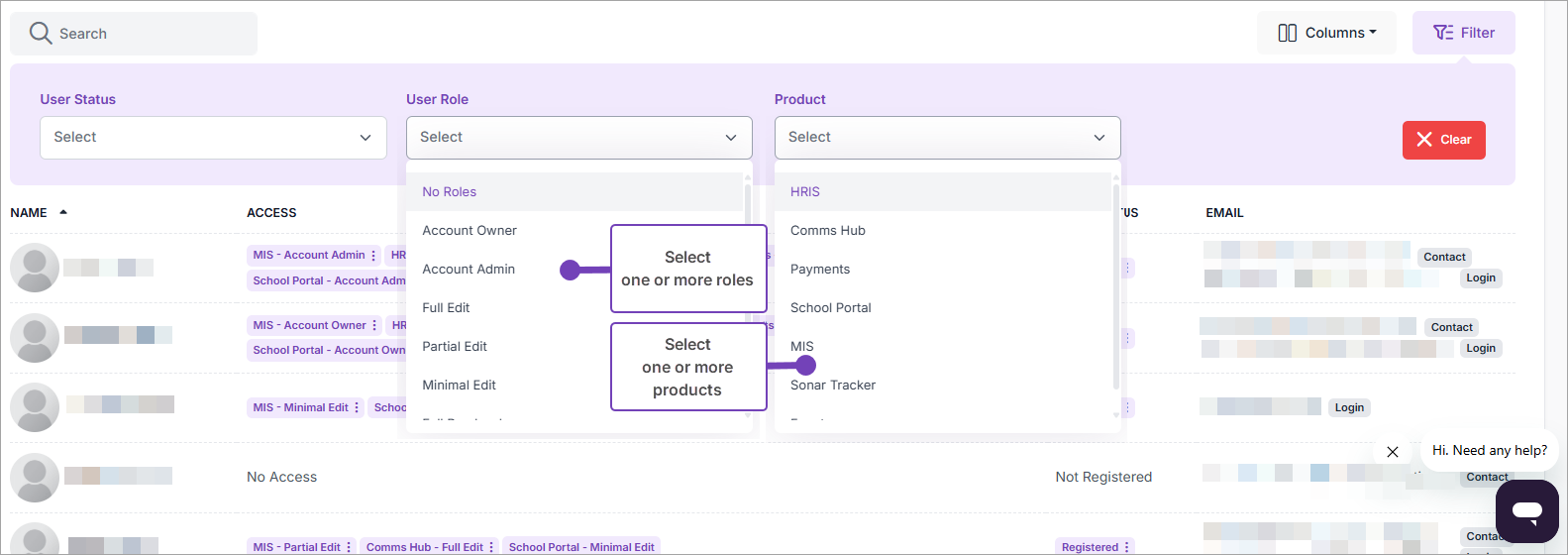Toggle the Filter button
Screen dimensions: 1568x555
(1463, 33)
